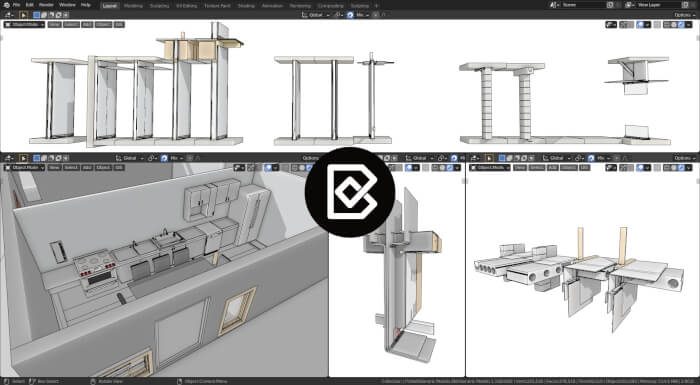Viewport: 700px width, 385px height.
Task: Toggle viewport overlays in the top viewport
Action: pyautogui.click(x=641, y=25)
